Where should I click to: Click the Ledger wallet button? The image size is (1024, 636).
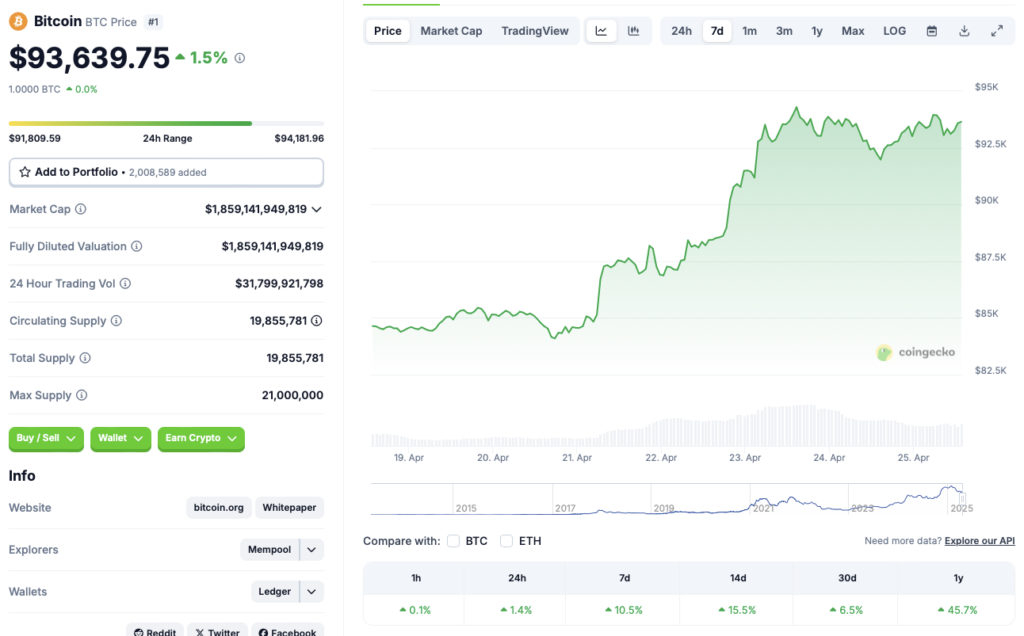[x=274, y=592]
